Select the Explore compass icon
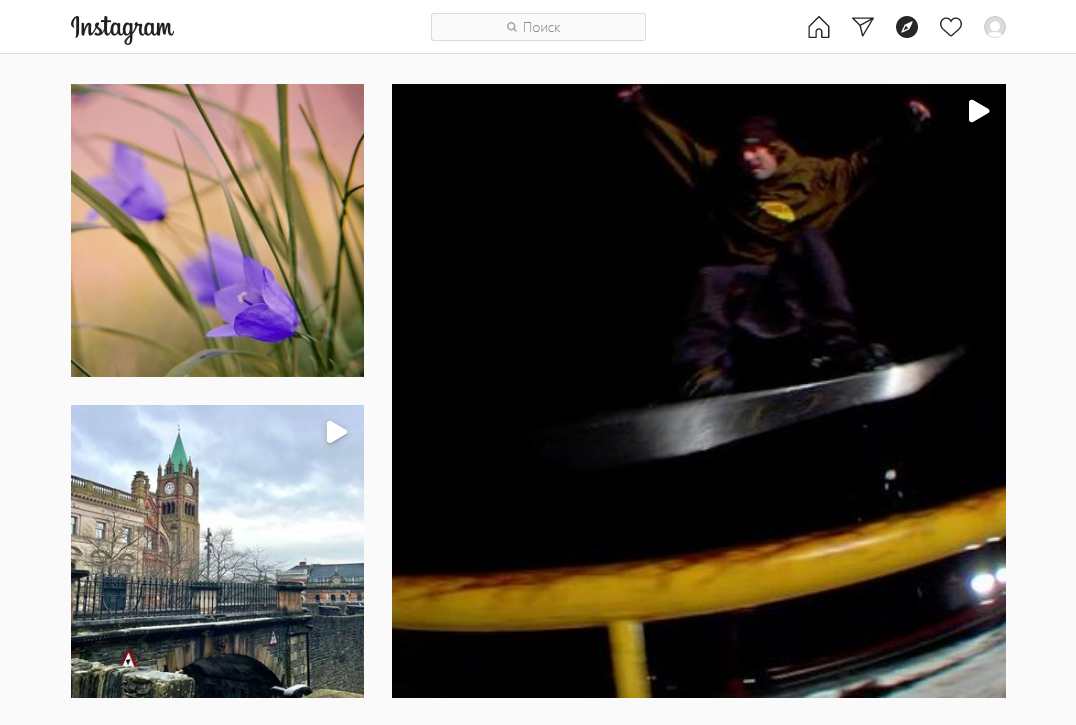The width and height of the screenshot is (1076, 725). pyautogui.click(x=906, y=27)
